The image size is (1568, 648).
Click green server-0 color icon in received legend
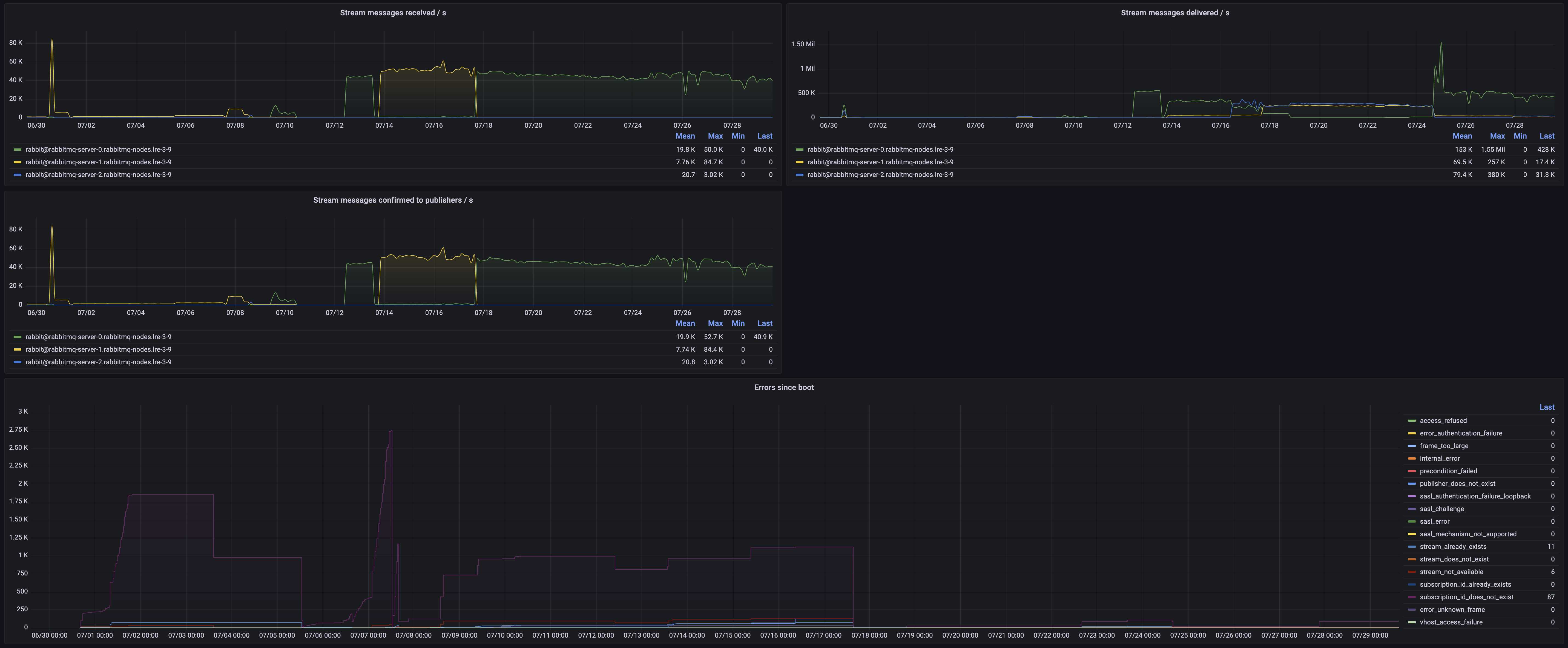[18, 150]
